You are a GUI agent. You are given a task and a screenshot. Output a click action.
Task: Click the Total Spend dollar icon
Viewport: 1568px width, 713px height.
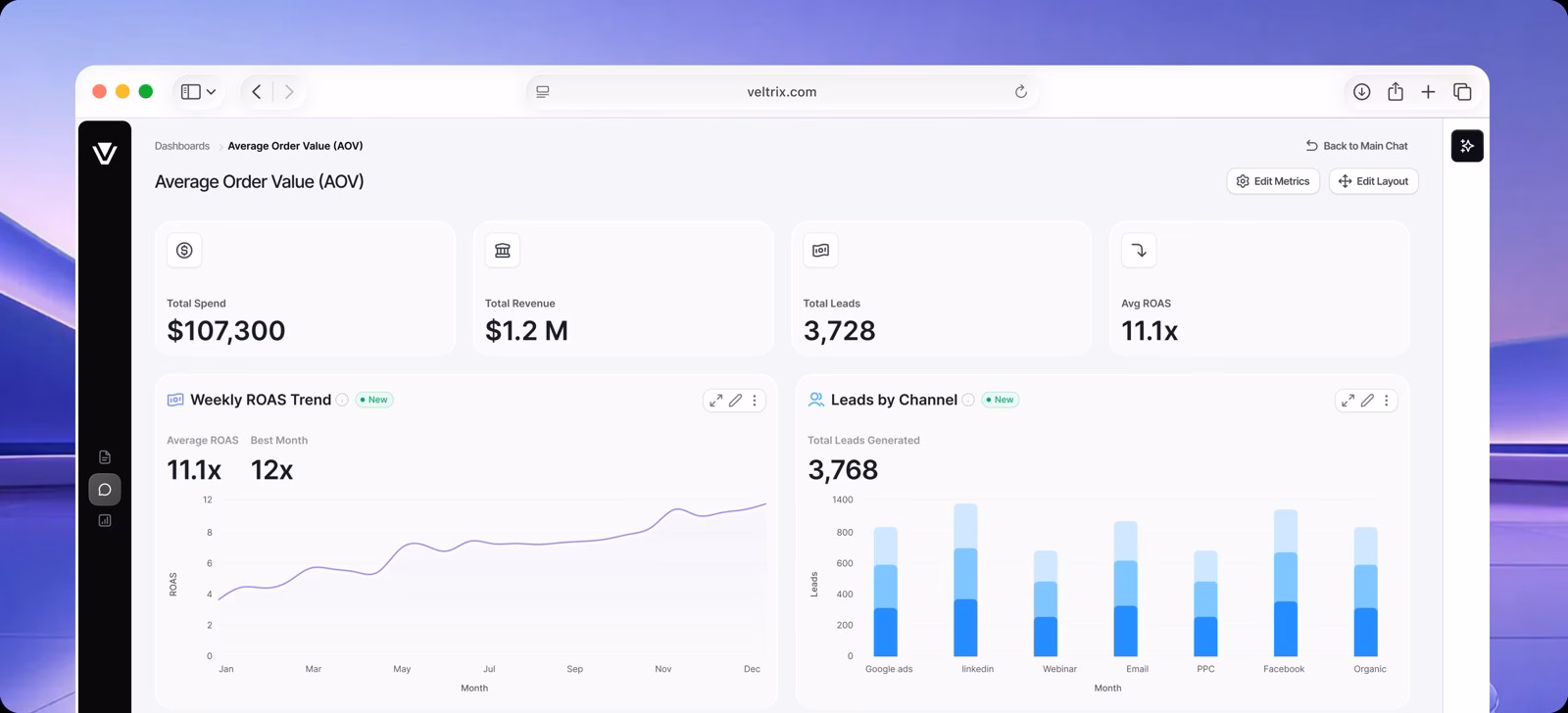[x=184, y=251]
